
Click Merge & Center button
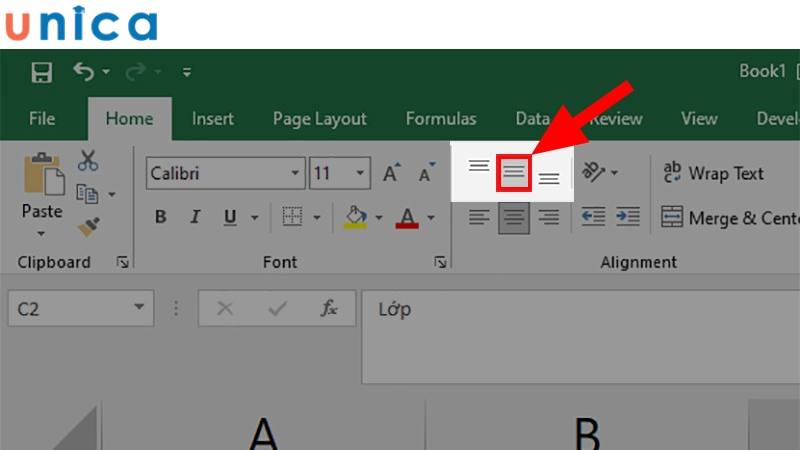[730, 218]
